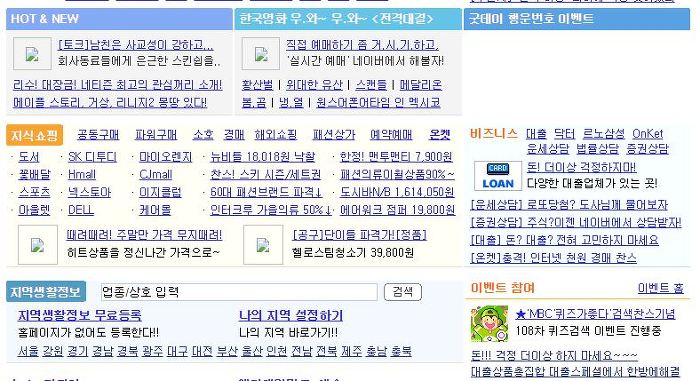The width and height of the screenshot is (700, 381).
Task: Open the 에어워크 점퍼 19,800원 deal
Action: 397,210
